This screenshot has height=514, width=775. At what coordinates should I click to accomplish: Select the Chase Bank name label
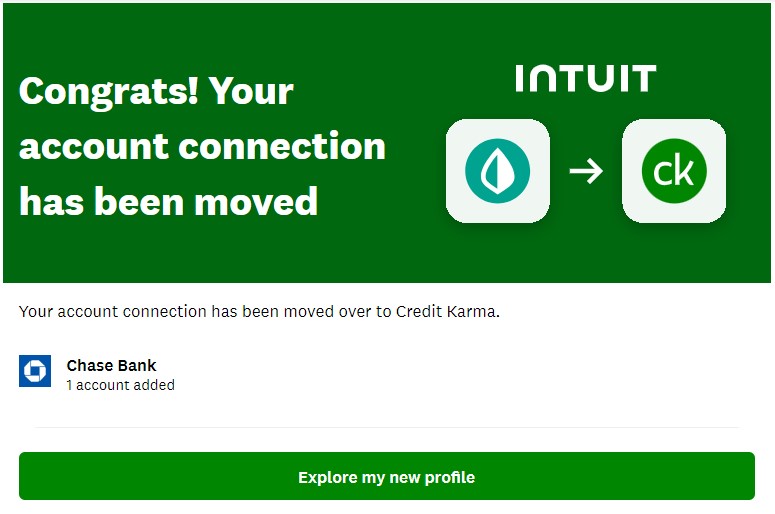click(111, 365)
